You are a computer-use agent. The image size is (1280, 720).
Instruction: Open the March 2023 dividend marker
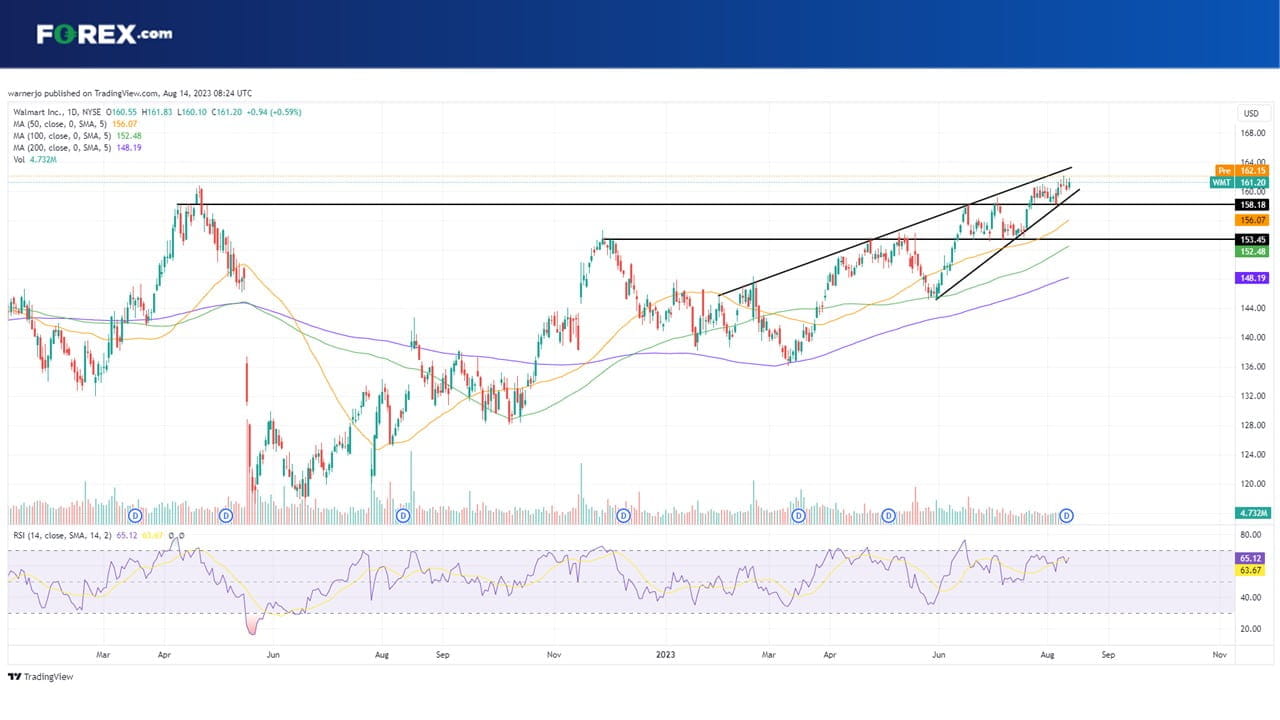coord(798,515)
